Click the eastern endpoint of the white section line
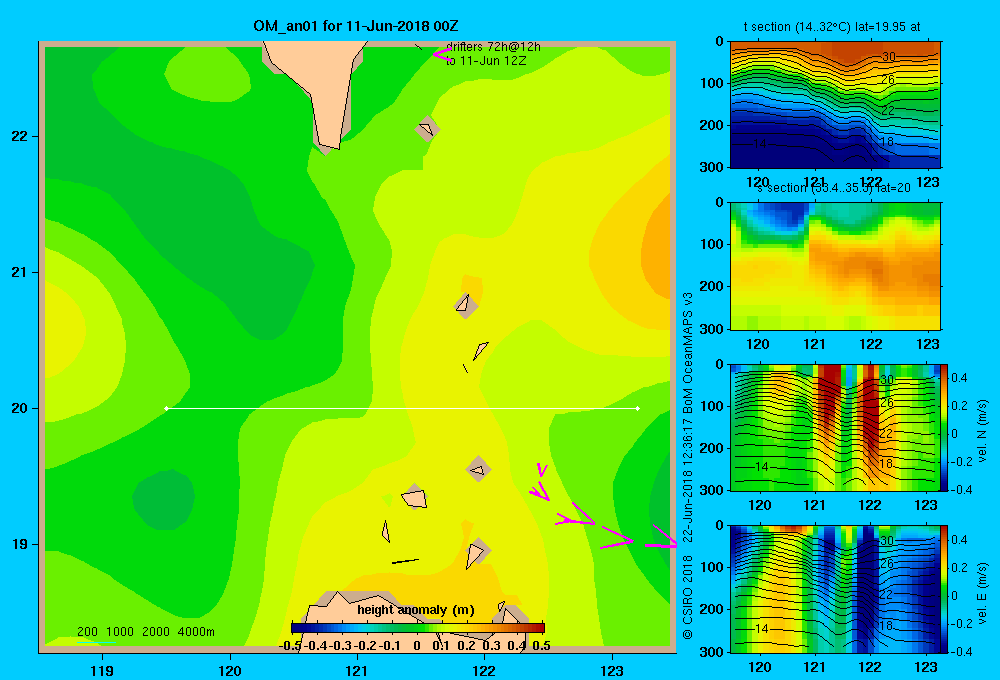 click(638, 408)
